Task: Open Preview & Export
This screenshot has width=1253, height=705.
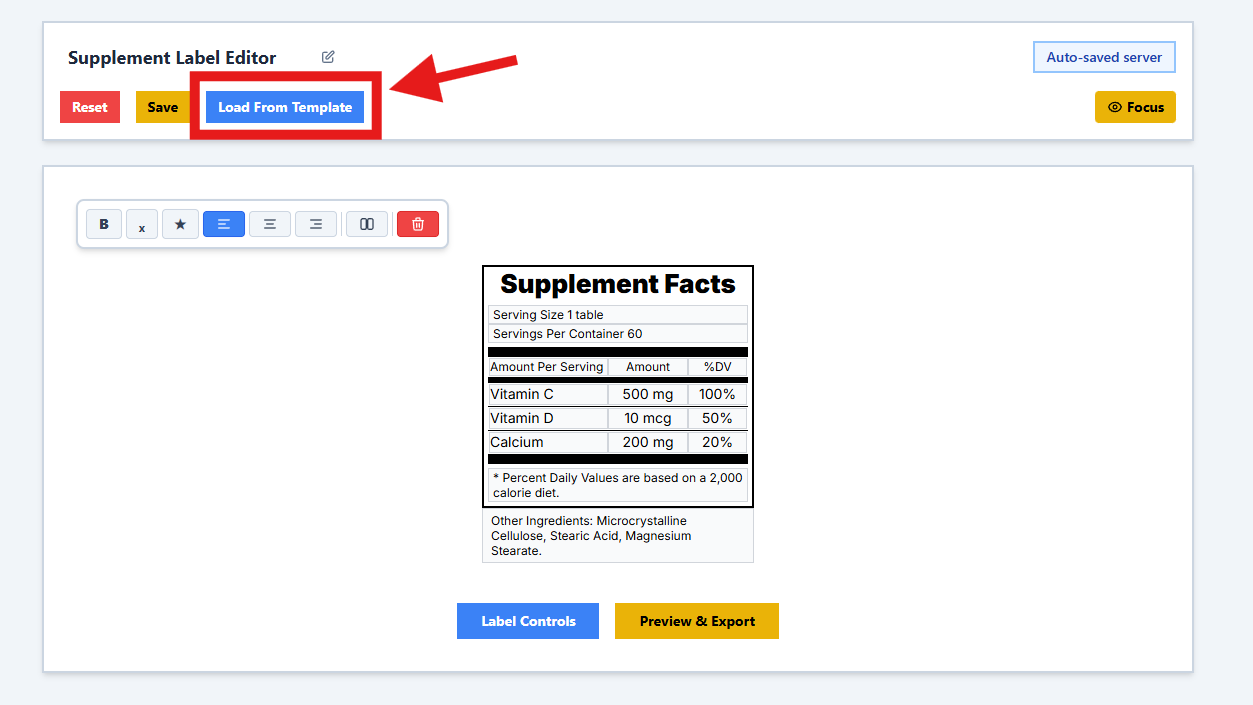Action: coord(697,621)
